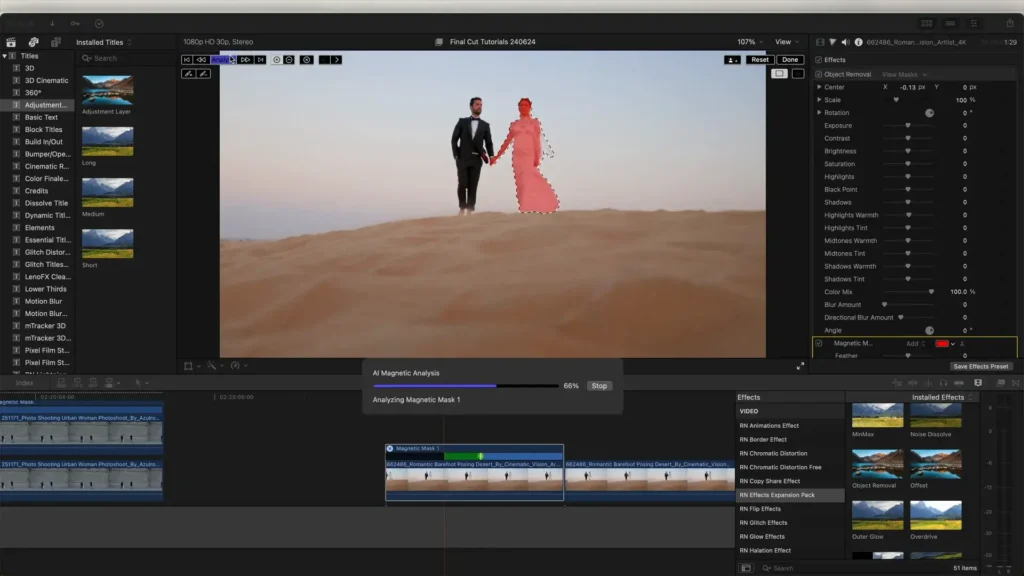Open the View dropdown in viewer
The width and height of the screenshot is (1024, 576).
tap(786, 42)
